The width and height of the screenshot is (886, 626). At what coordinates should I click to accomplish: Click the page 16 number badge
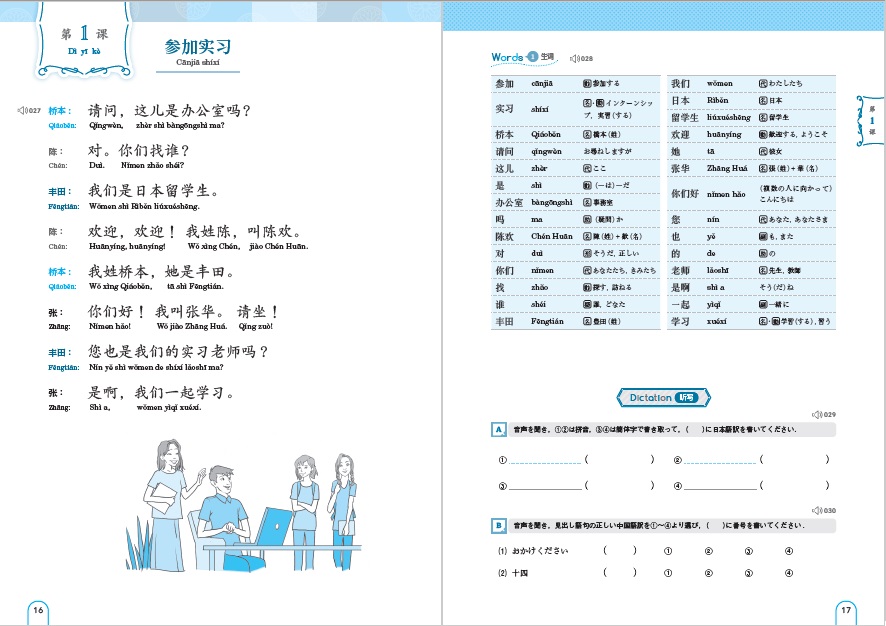(39, 609)
